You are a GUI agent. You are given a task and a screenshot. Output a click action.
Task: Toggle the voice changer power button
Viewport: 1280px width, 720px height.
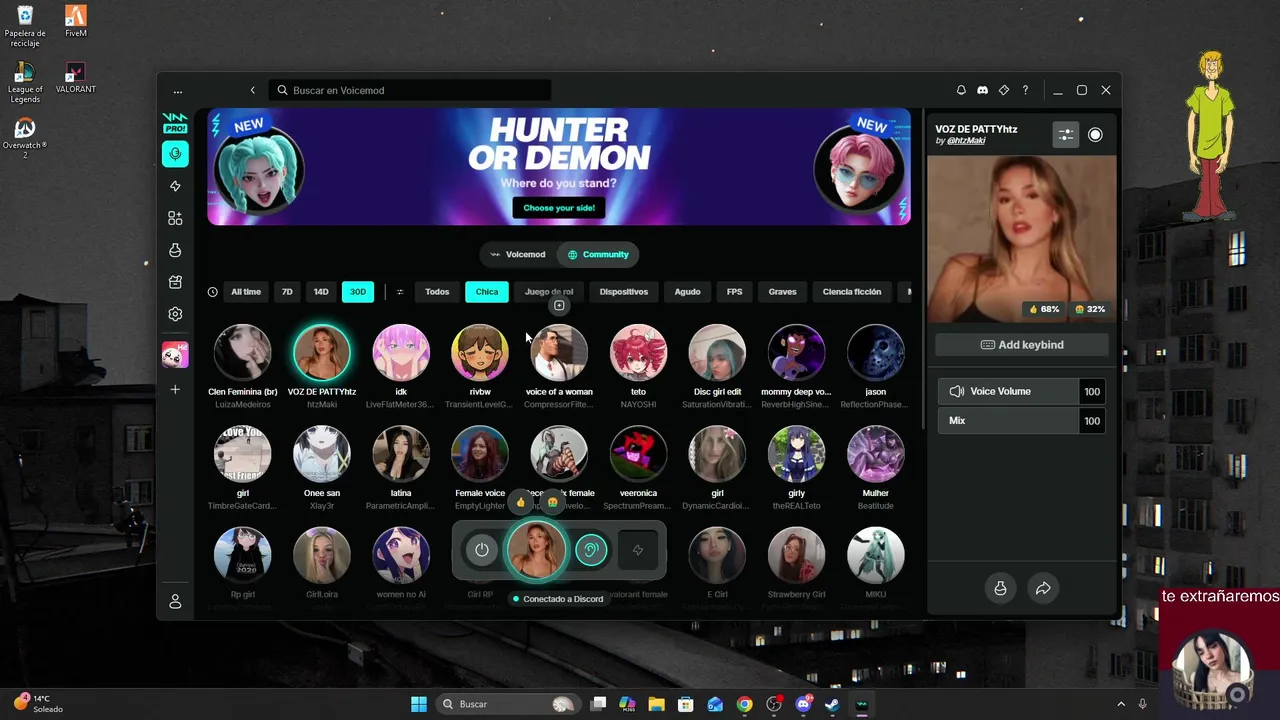pos(482,549)
